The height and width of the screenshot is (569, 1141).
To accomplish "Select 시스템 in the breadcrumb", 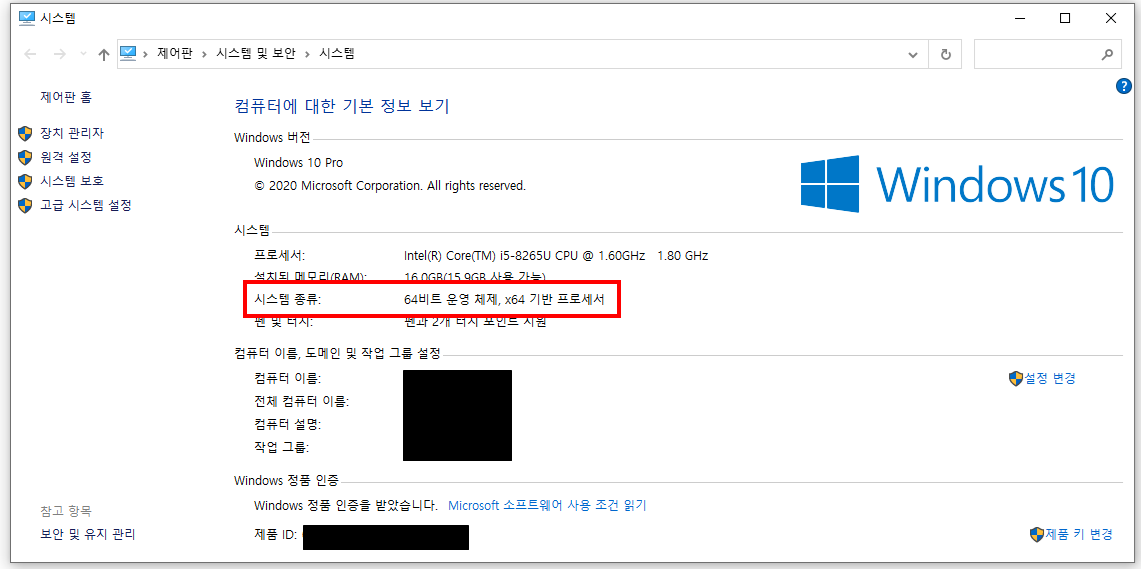I will [x=337, y=53].
